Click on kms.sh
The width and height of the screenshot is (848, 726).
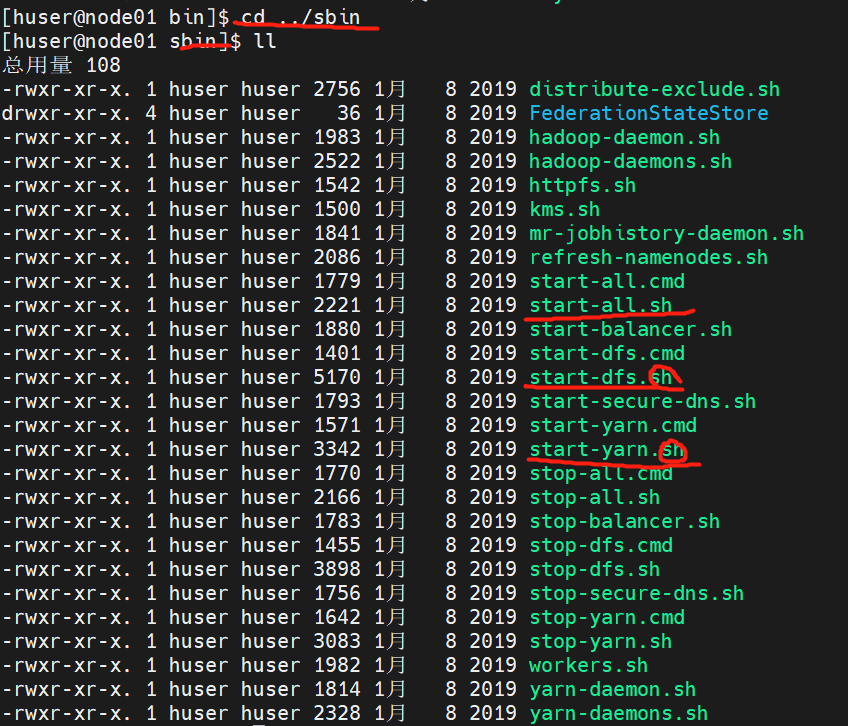[x=565, y=209]
